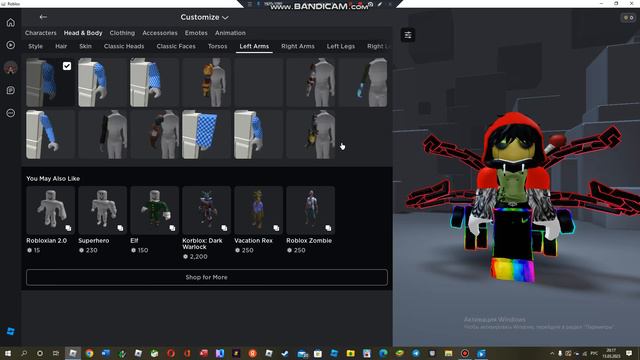Switch to the Clothing tab
The height and width of the screenshot is (360, 640).
point(122,33)
